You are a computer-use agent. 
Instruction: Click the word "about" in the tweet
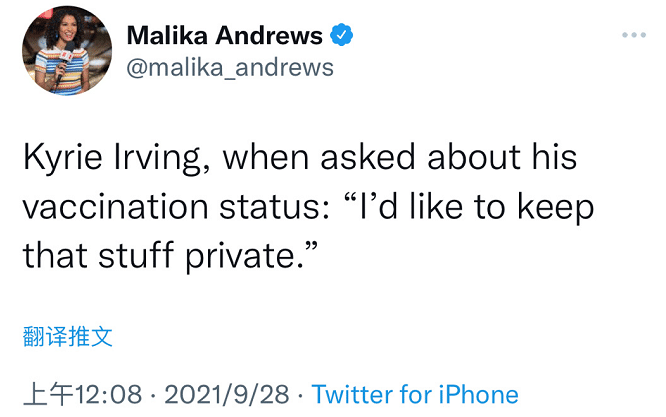click(x=475, y=159)
